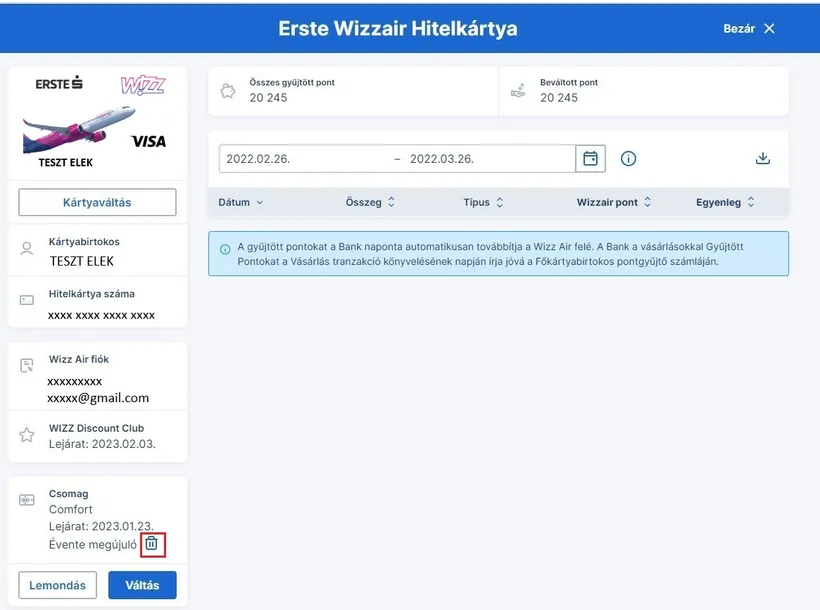Image resolution: width=820 pixels, height=610 pixels.
Task: Sort by Egyenleg column
Action: point(725,202)
